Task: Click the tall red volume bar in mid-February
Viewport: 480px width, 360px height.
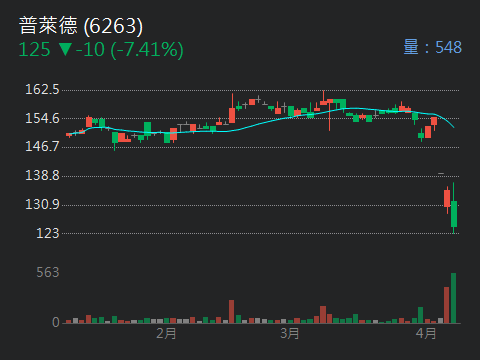Action: [231, 312]
